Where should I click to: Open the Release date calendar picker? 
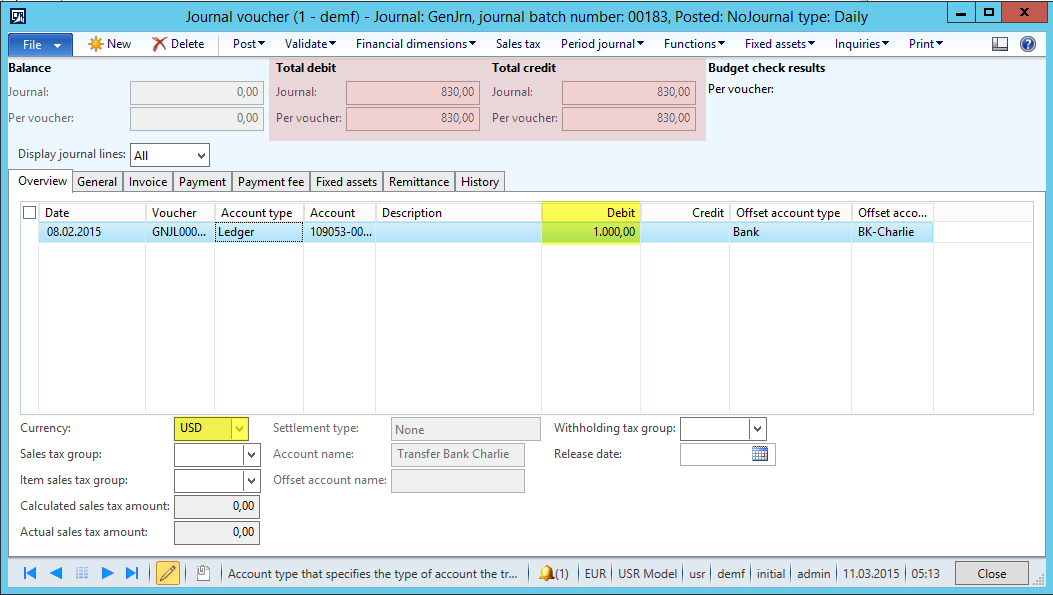click(x=760, y=454)
